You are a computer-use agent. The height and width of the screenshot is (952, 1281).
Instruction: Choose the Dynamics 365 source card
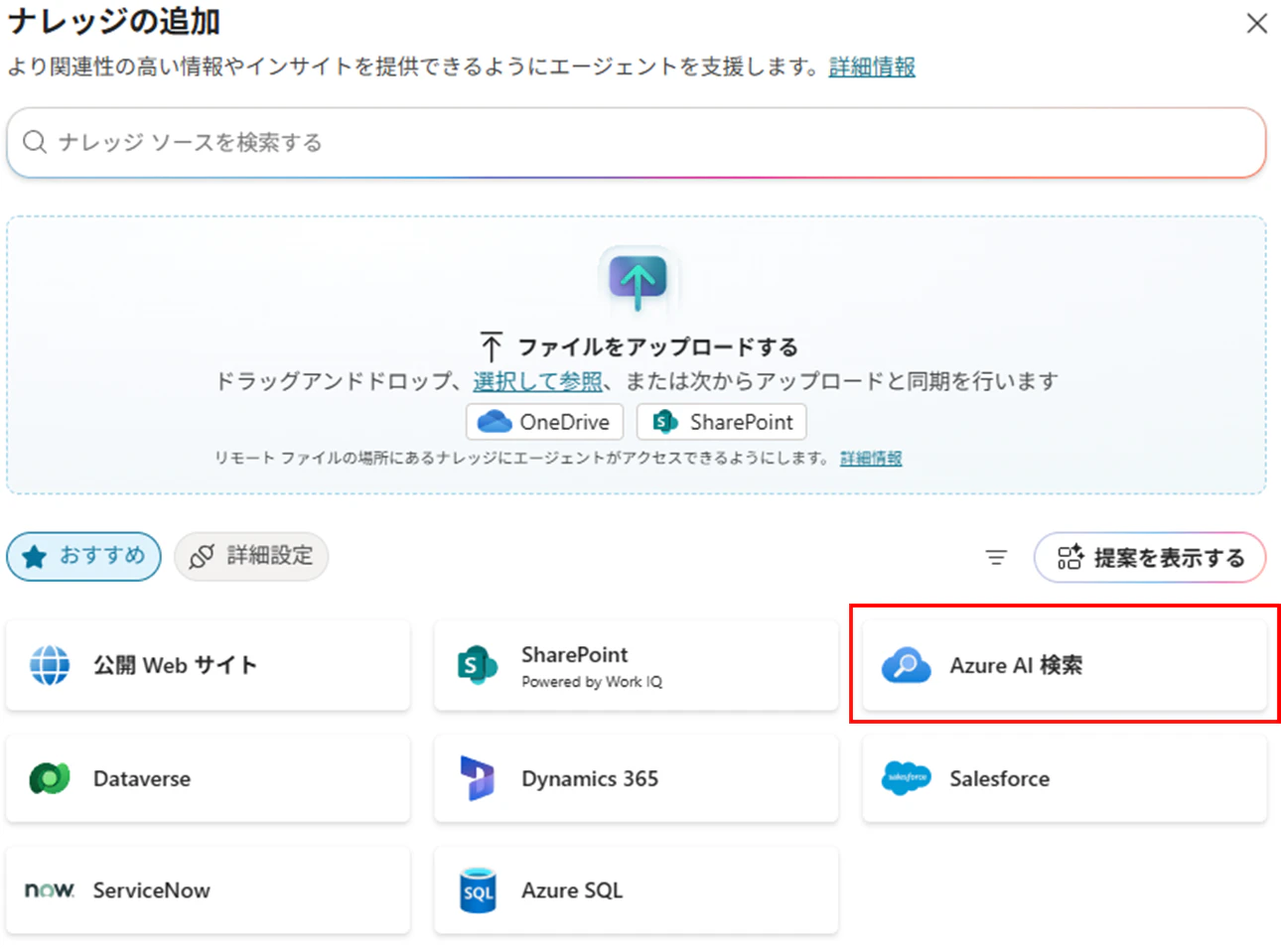tap(637, 778)
